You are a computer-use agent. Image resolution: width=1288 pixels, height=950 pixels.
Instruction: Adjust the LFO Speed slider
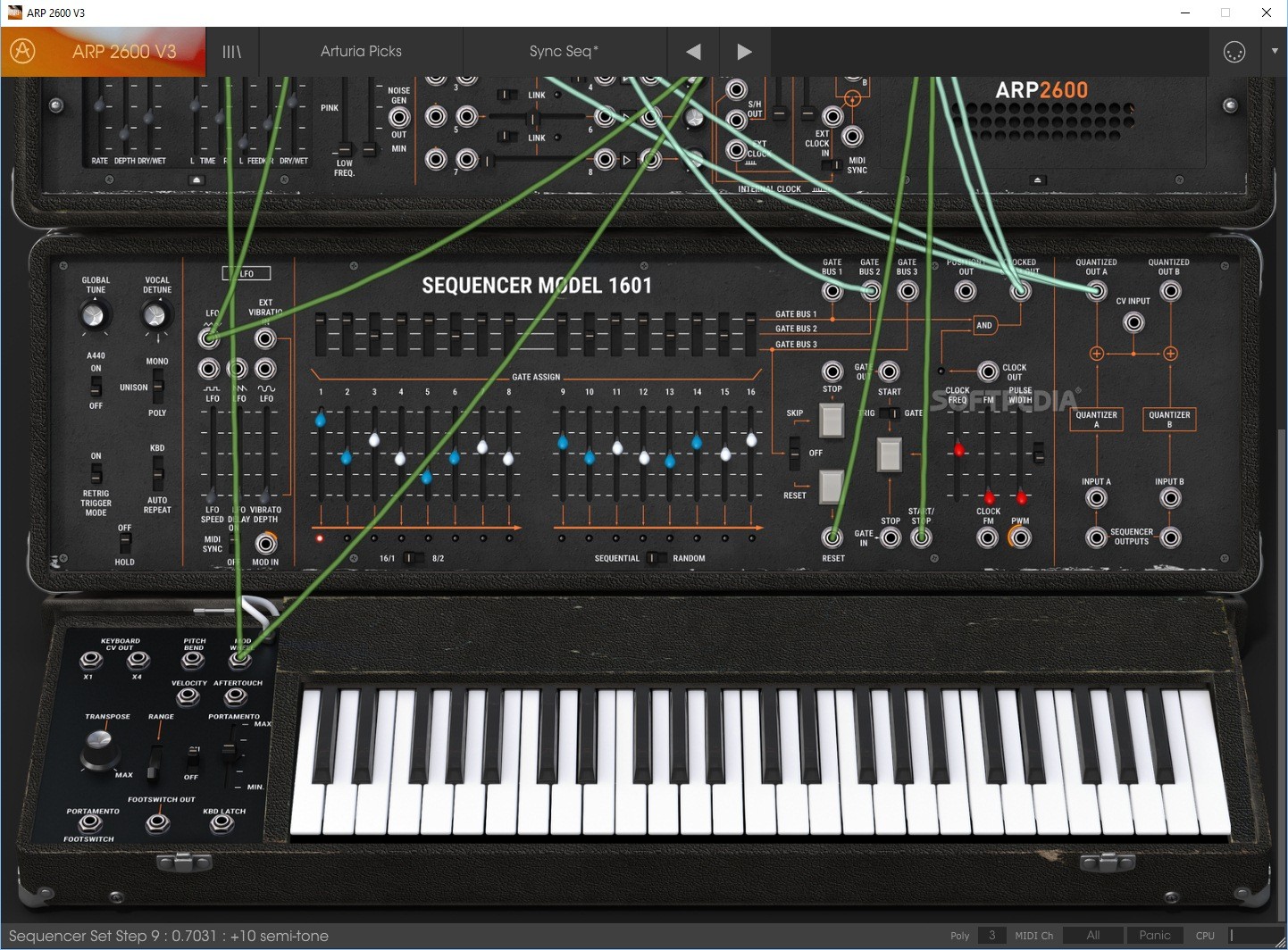[212, 496]
